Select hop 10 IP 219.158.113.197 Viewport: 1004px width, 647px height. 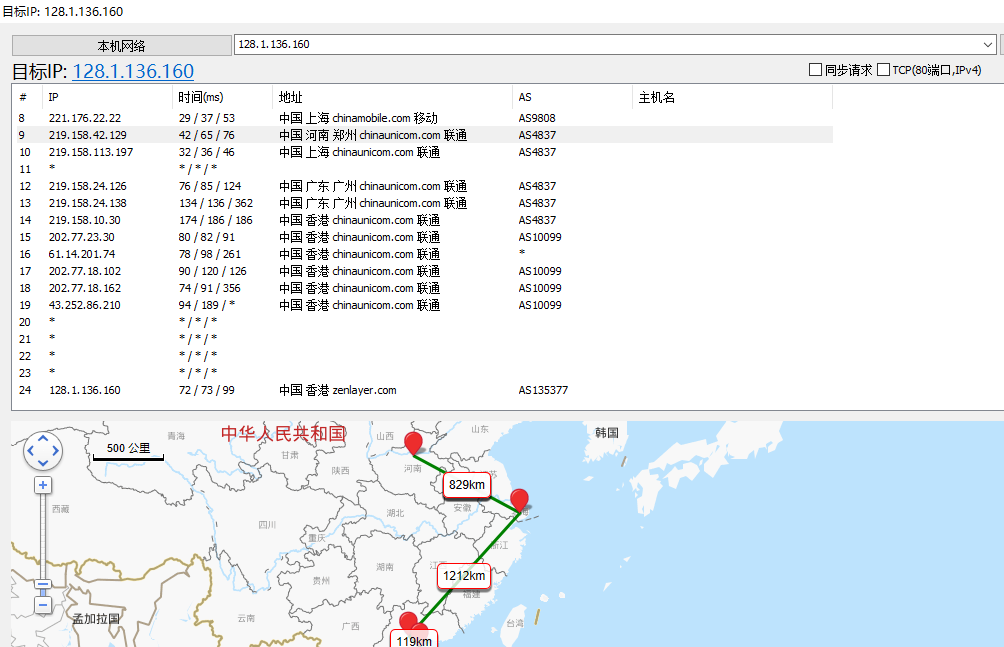91,152
